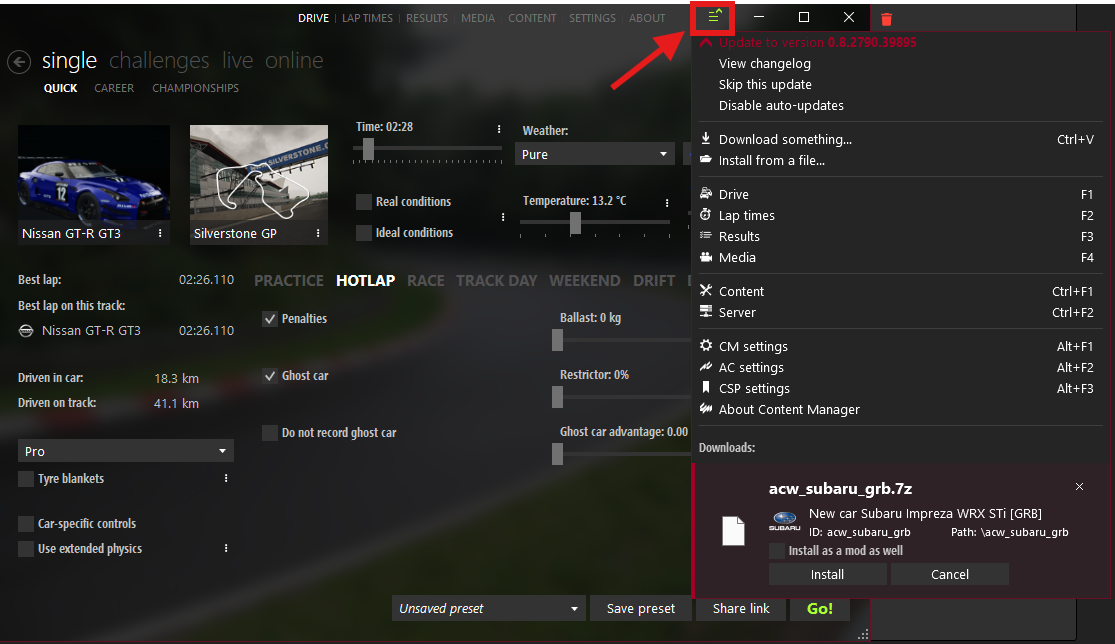The height and width of the screenshot is (644, 1115).
Task: Click the Temperature slider handle
Action: click(575, 223)
